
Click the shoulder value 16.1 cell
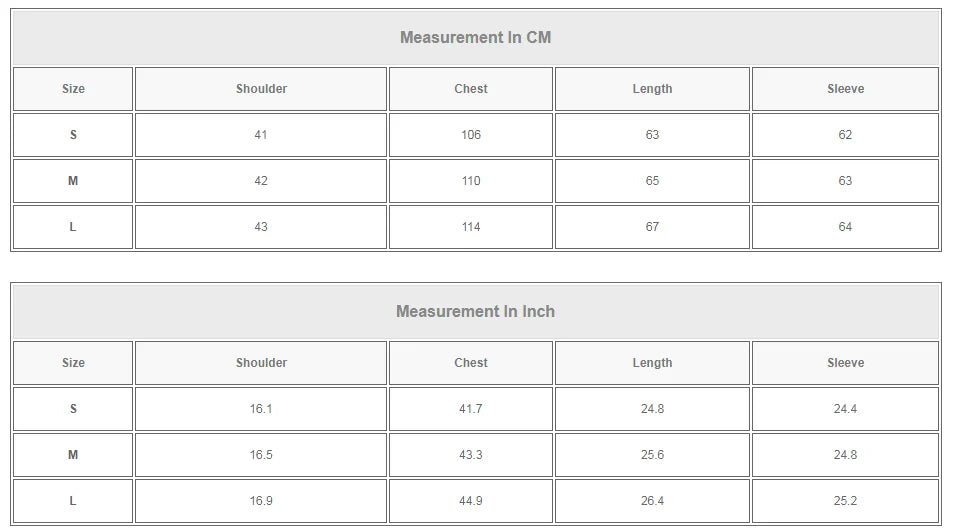(261, 409)
